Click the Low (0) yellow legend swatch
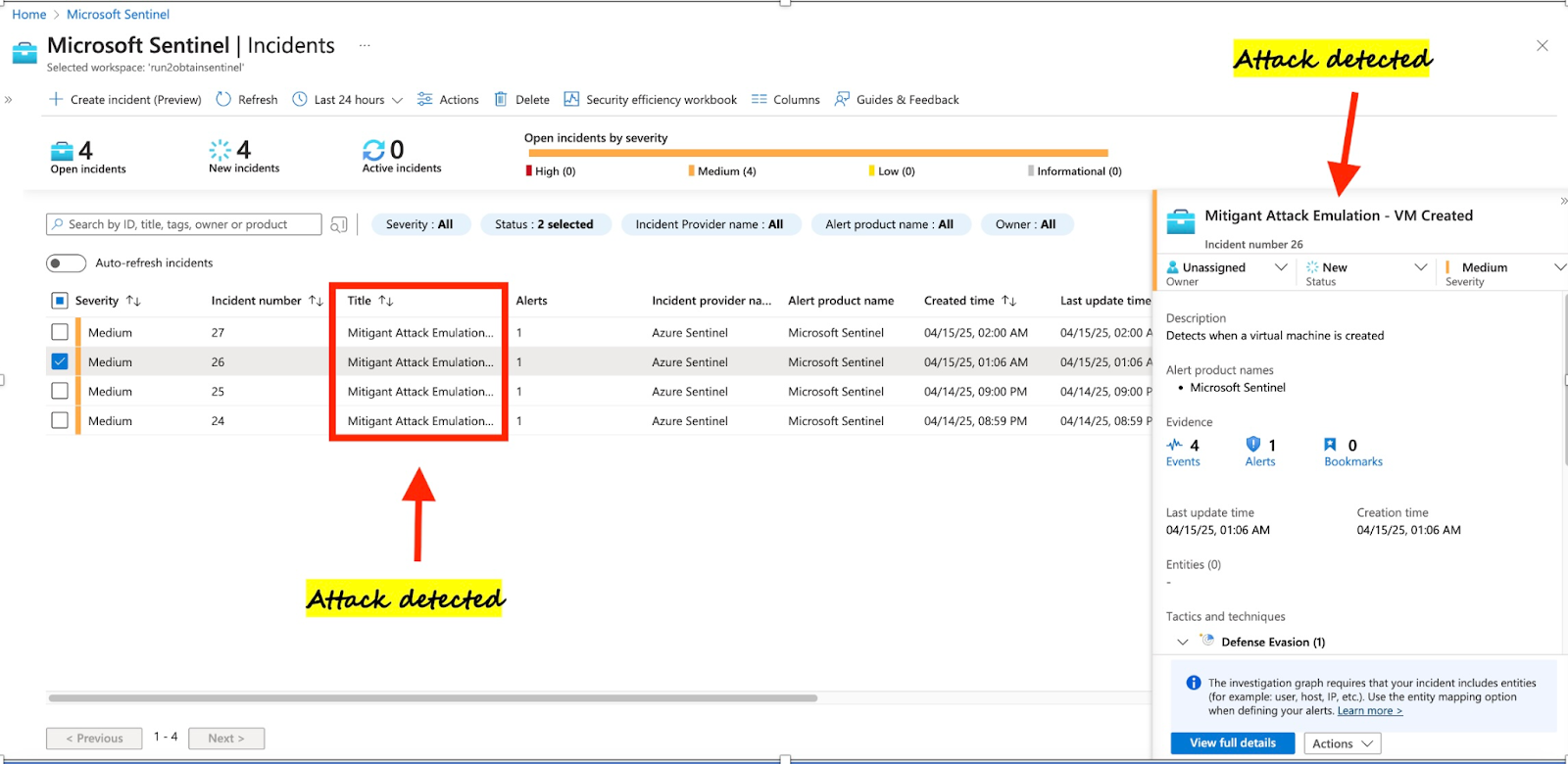The height and width of the screenshot is (764, 1568). (x=872, y=170)
